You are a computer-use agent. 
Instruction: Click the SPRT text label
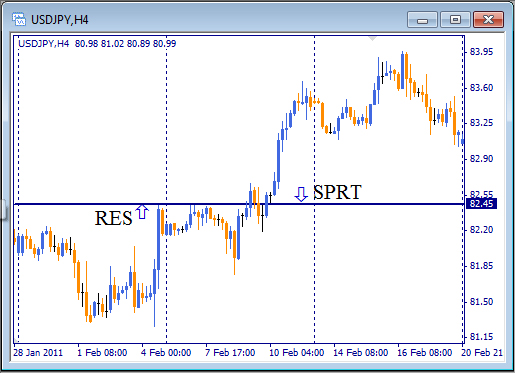[337, 192]
